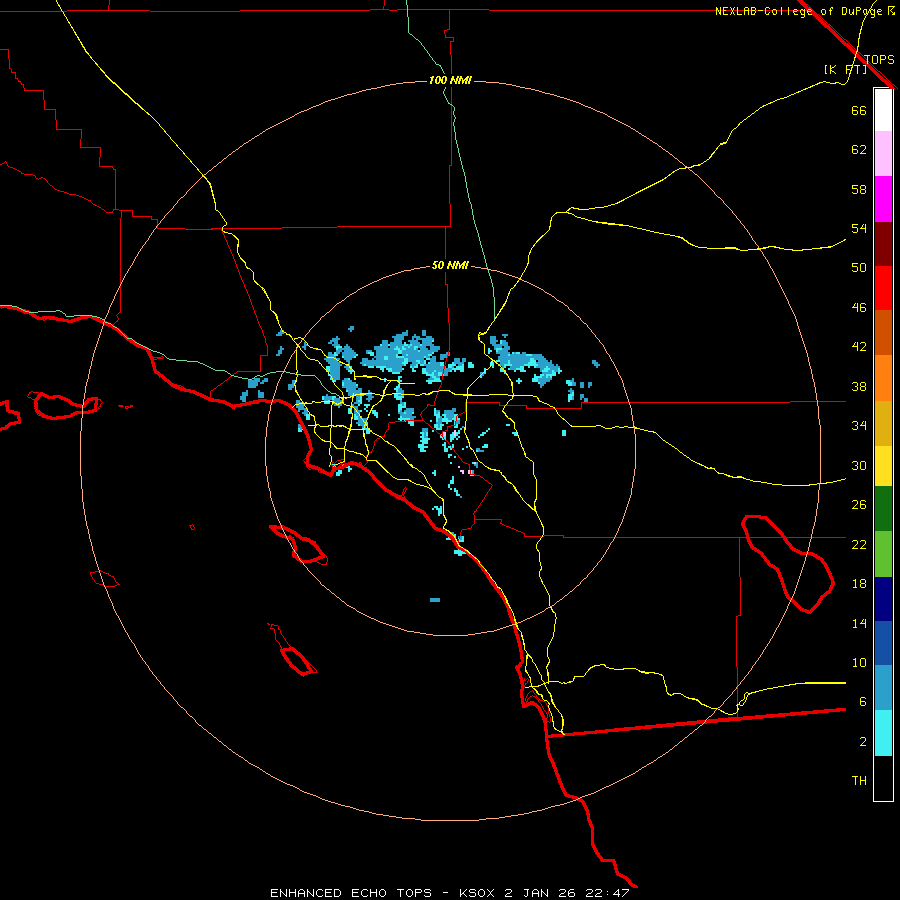Click the "22:47" timestamp in caption

(607, 893)
